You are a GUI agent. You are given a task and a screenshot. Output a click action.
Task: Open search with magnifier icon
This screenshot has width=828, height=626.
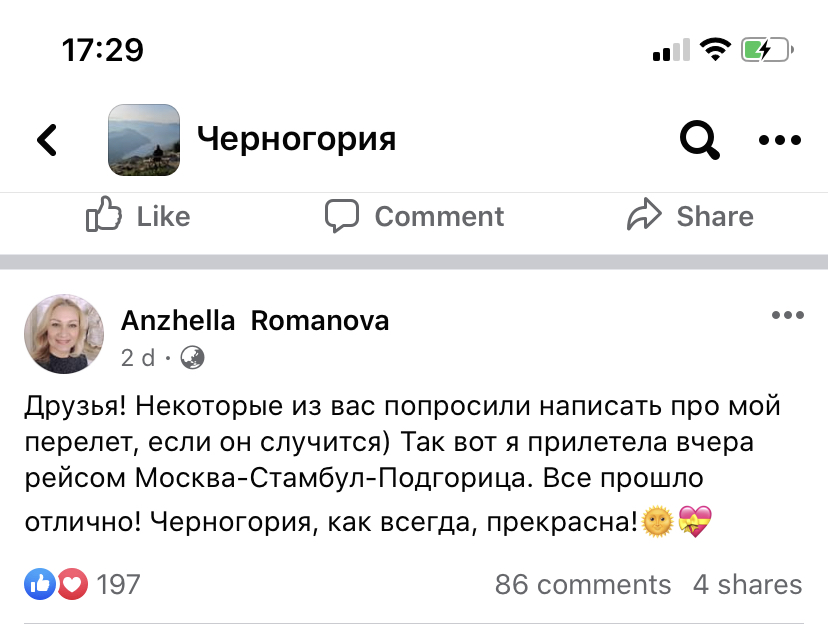click(699, 140)
